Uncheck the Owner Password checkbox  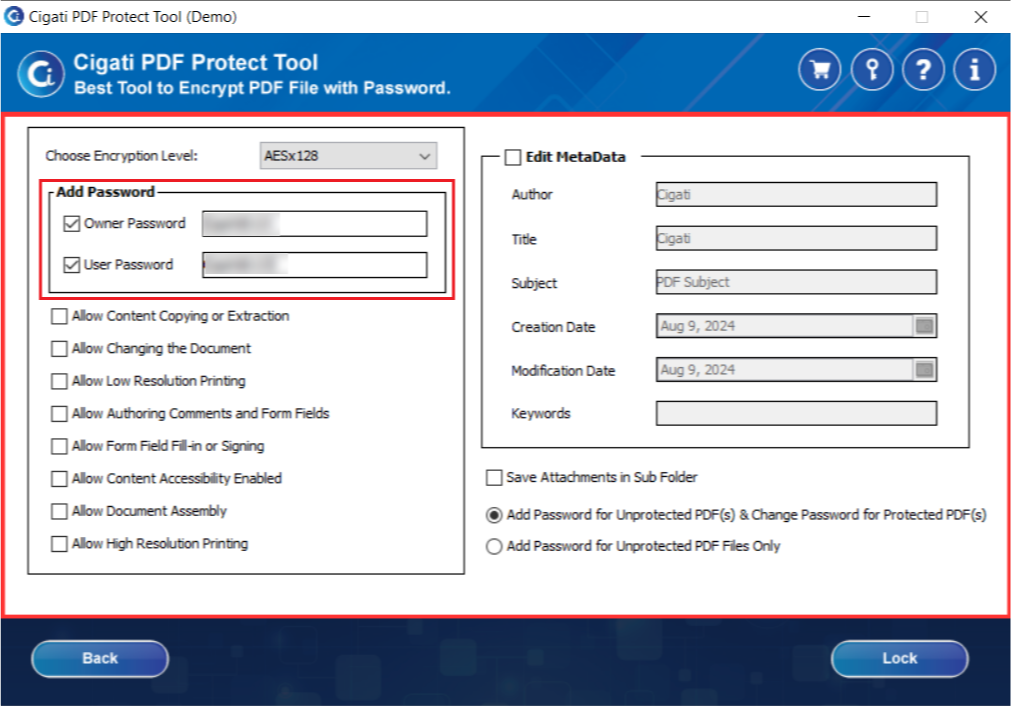pyautogui.click(x=72, y=224)
